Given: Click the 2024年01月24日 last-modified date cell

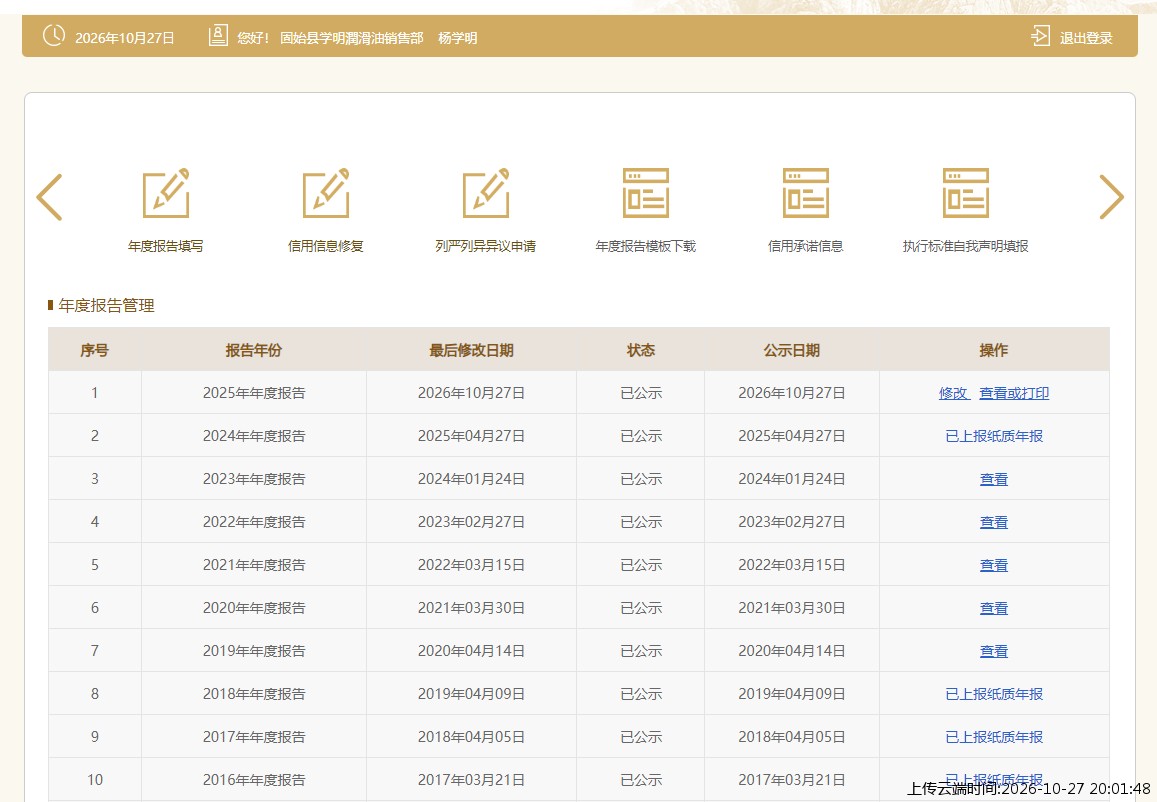Looking at the screenshot, I should (x=472, y=479).
